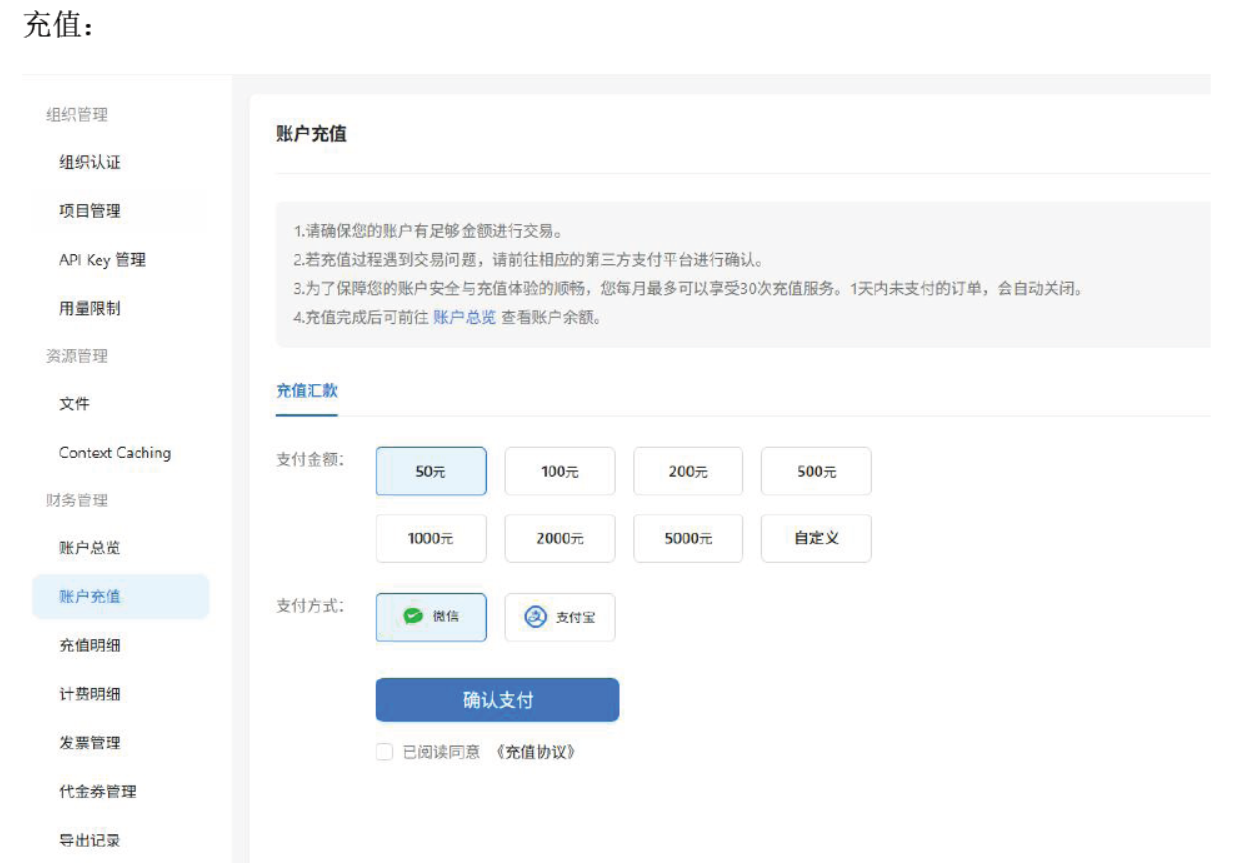Go to 代金券管理 in the sidebar
Viewport: 1250px width, 863px height.
[x=98, y=791]
